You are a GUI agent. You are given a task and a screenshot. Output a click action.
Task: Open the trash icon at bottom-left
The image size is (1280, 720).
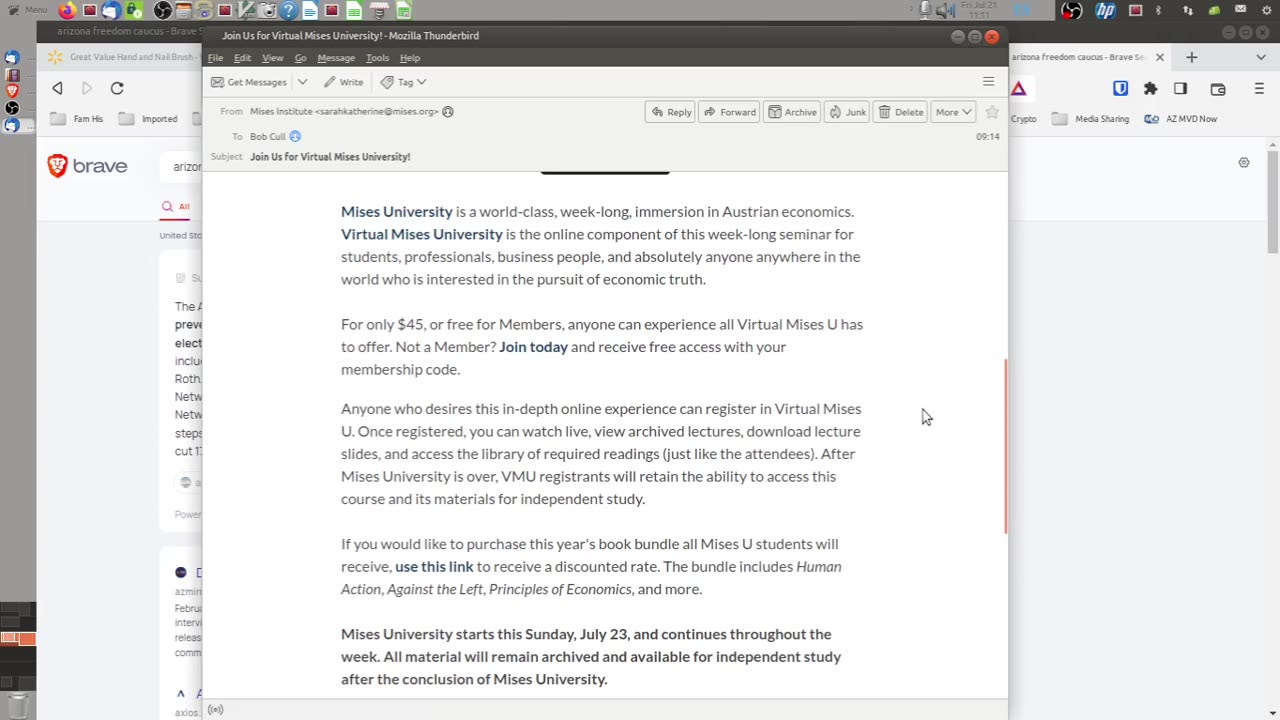point(18,705)
